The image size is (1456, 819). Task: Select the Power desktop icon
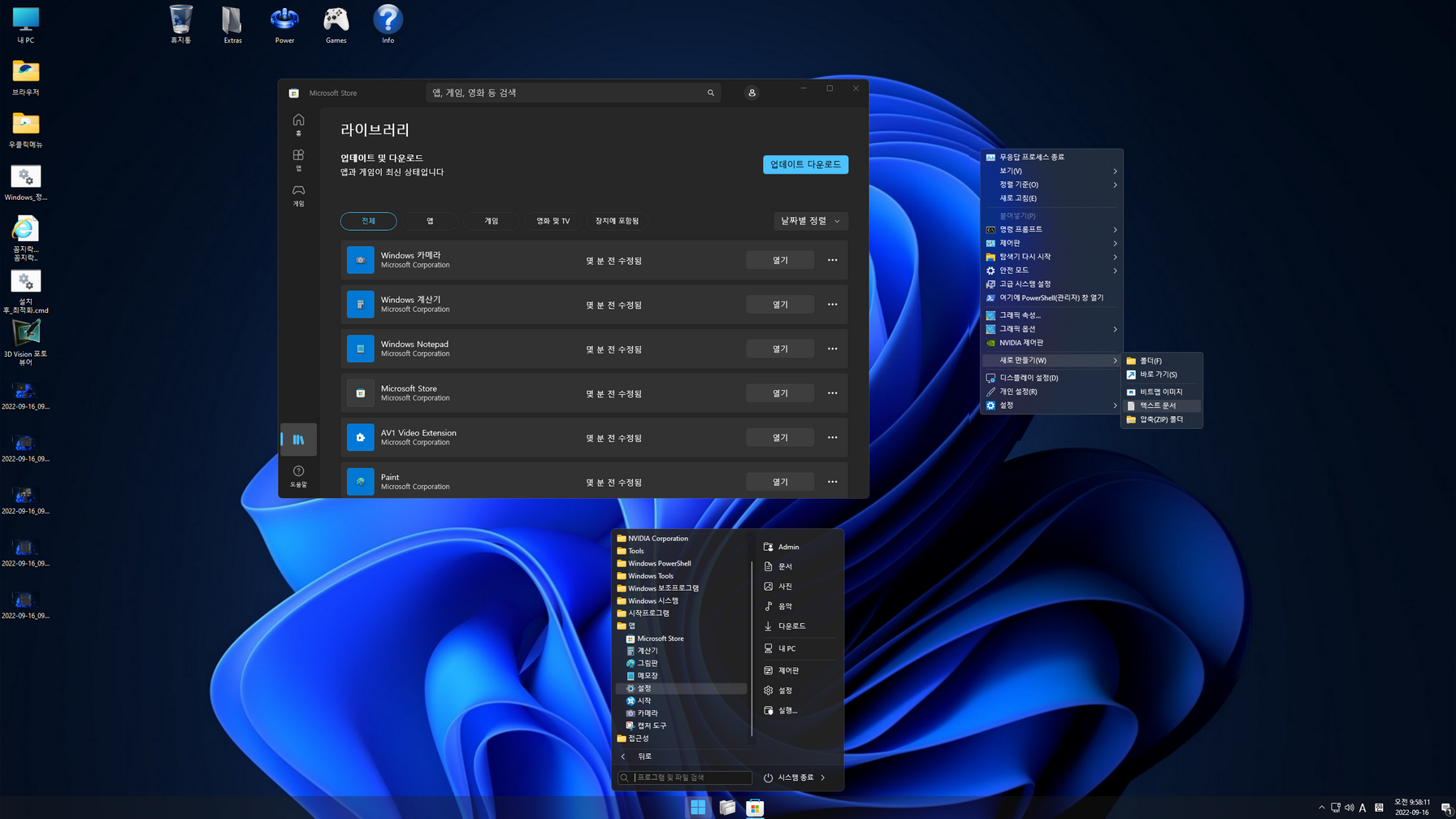click(x=284, y=24)
